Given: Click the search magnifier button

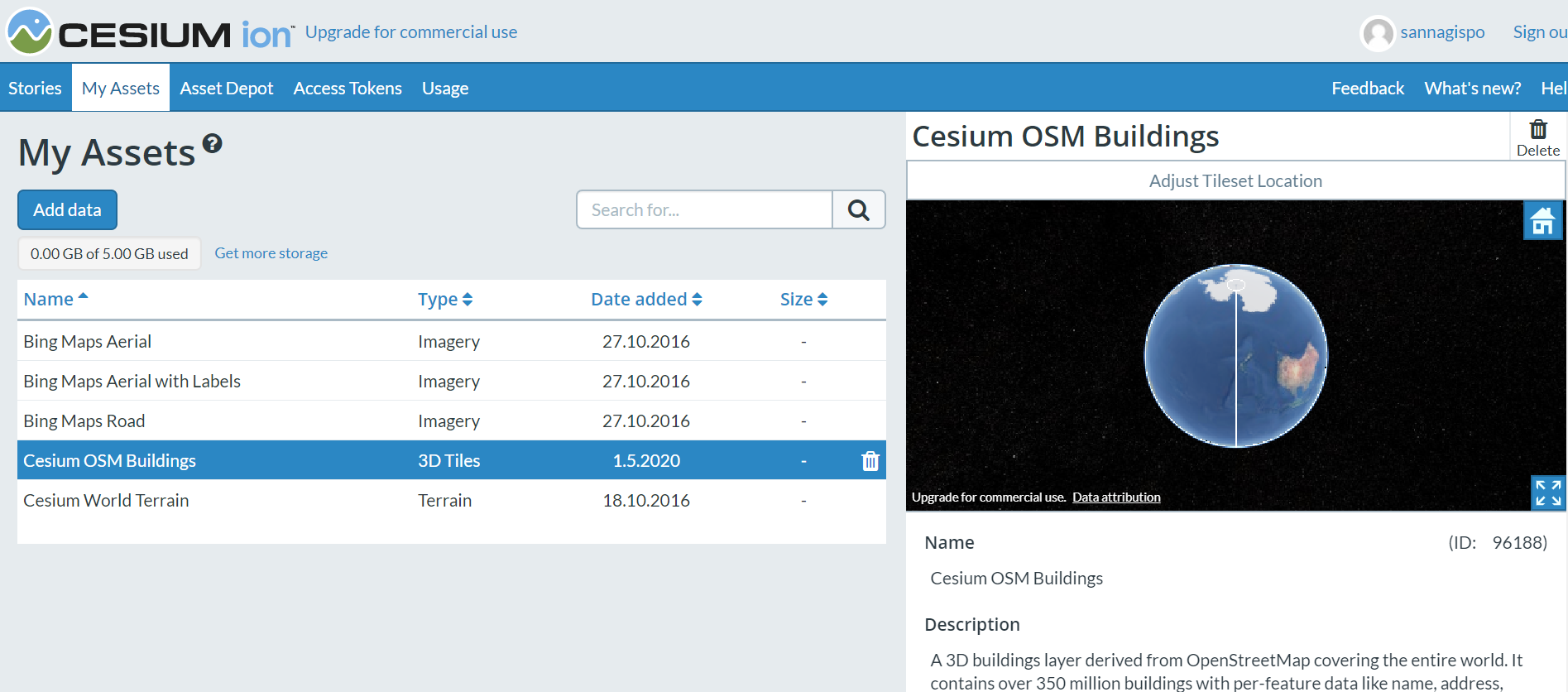Looking at the screenshot, I should pos(859,210).
